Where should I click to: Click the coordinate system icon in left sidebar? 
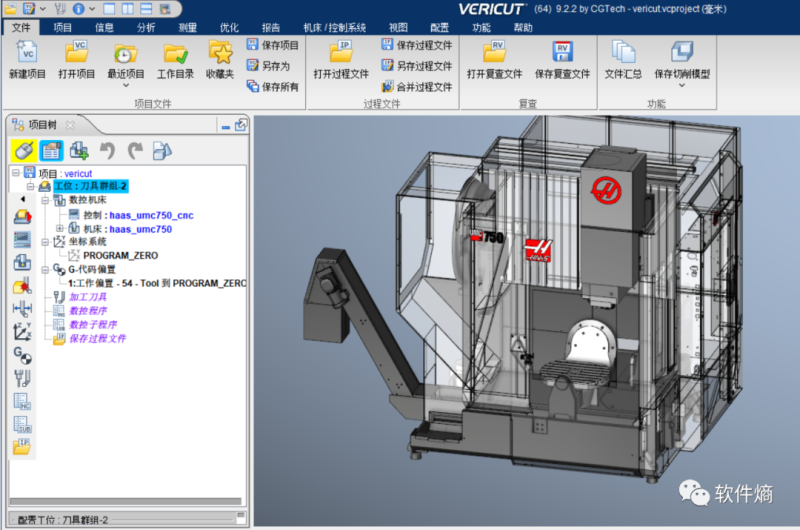point(22,331)
